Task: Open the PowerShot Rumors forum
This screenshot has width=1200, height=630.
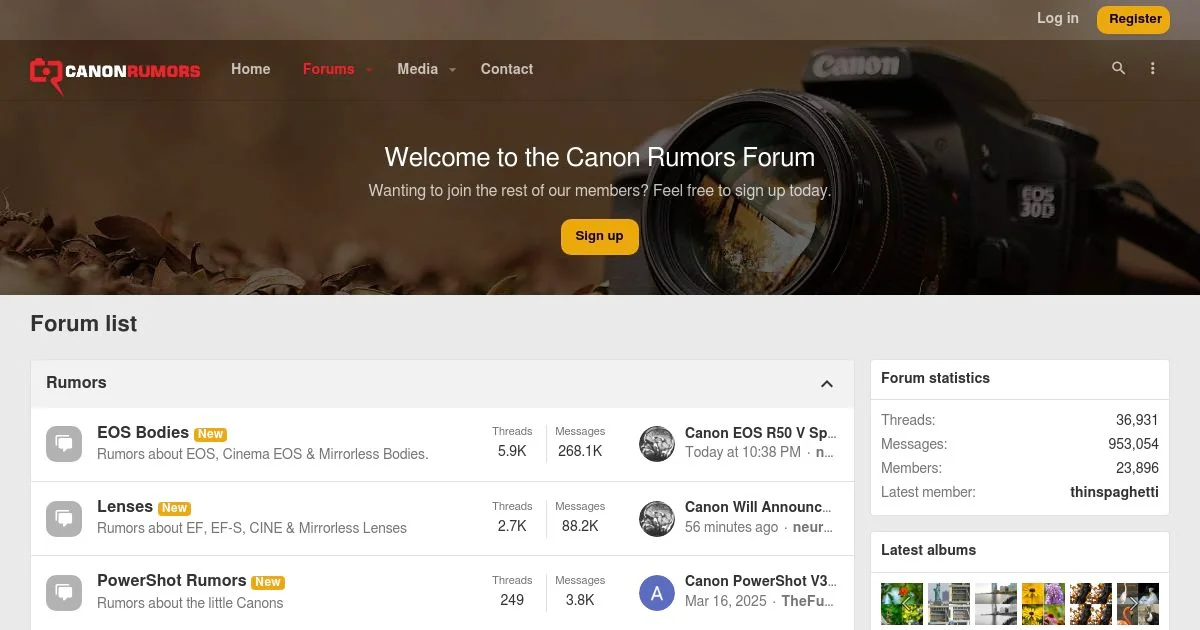Action: (171, 580)
